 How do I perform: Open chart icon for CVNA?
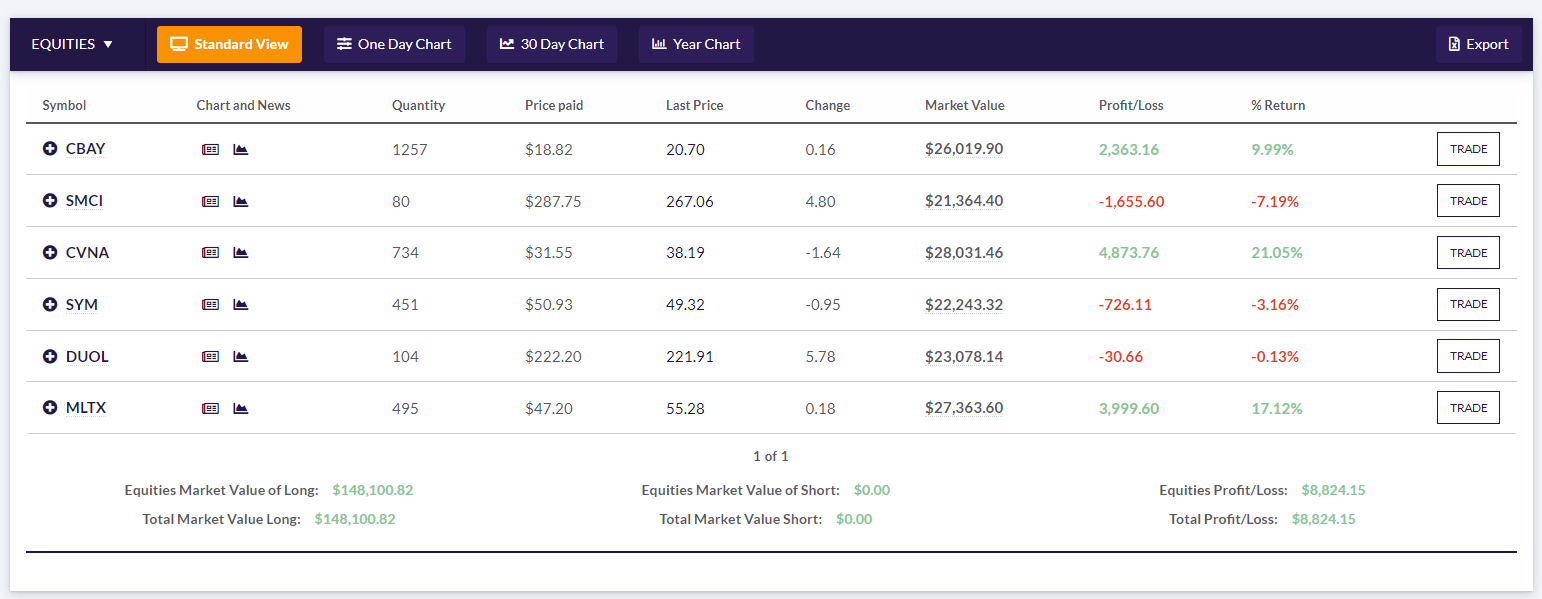[x=241, y=253]
